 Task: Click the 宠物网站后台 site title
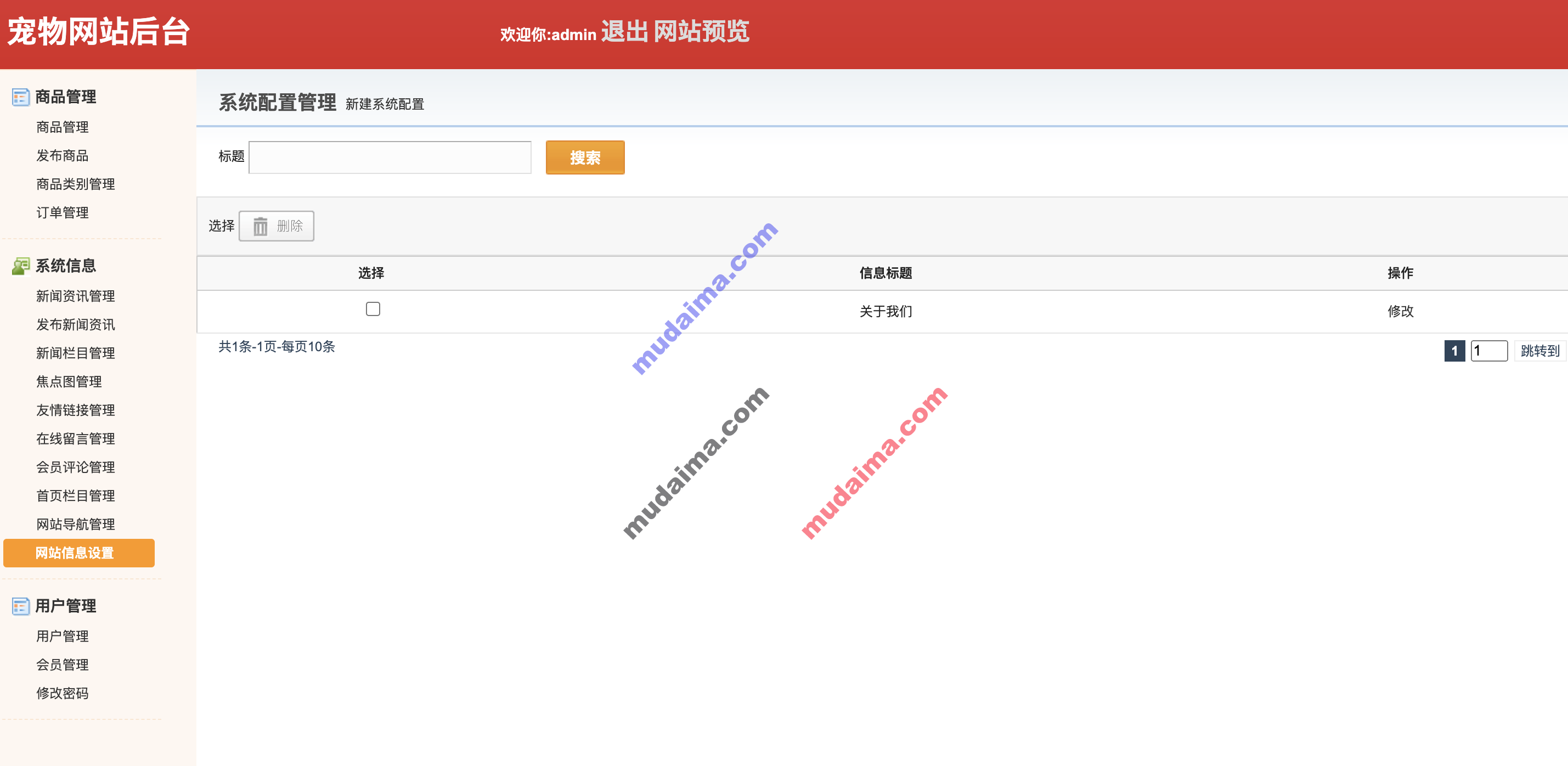tap(99, 32)
